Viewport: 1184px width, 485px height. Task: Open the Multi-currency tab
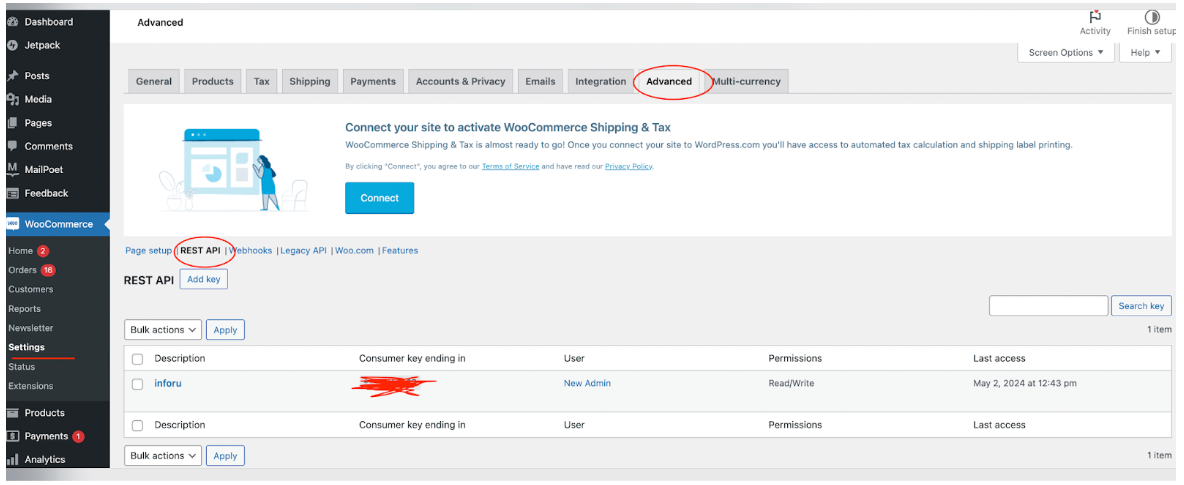(747, 82)
